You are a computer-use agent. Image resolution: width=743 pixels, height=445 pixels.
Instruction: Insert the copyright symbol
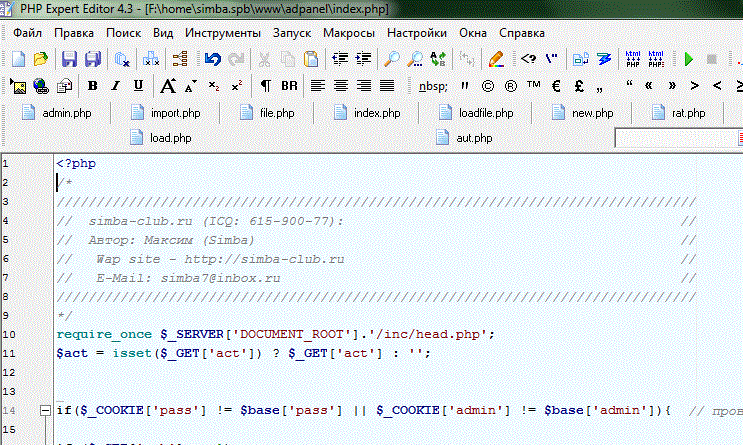click(x=488, y=85)
